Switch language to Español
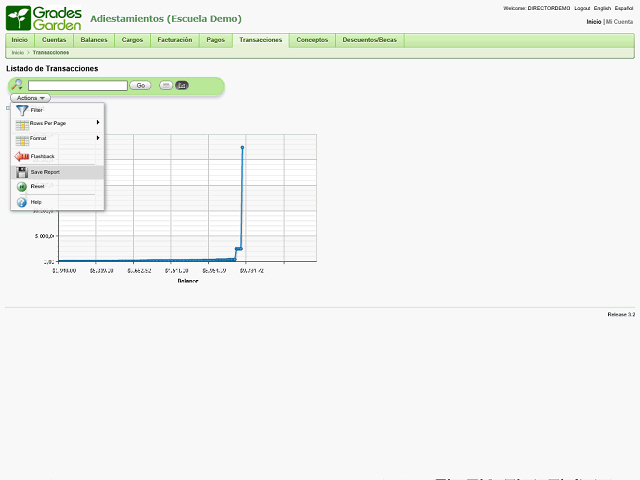The image size is (640, 480). [624, 8]
